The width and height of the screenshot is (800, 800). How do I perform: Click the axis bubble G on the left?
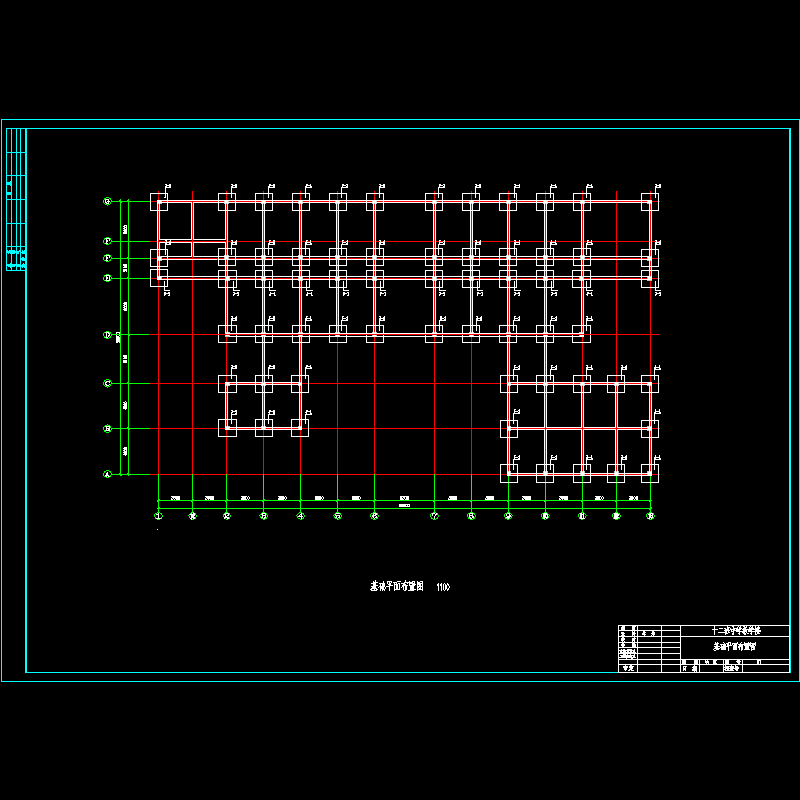[108, 201]
